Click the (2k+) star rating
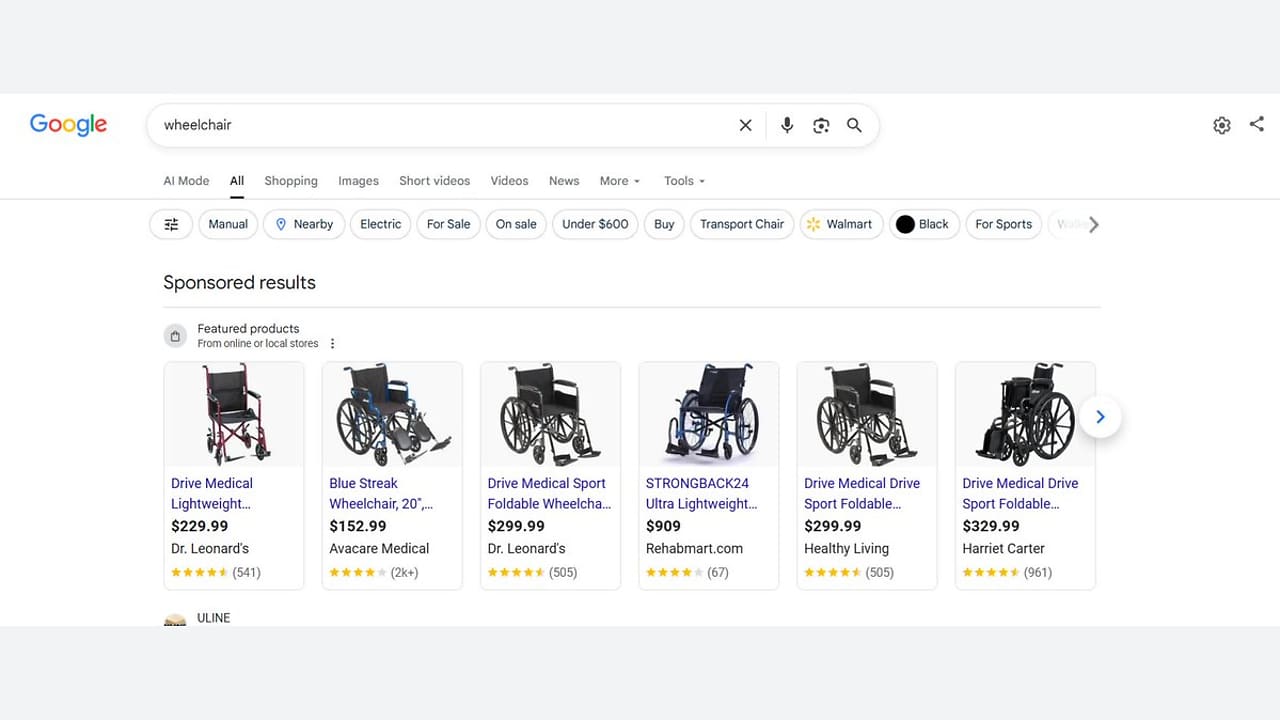The width and height of the screenshot is (1280, 720). point(374,573)
